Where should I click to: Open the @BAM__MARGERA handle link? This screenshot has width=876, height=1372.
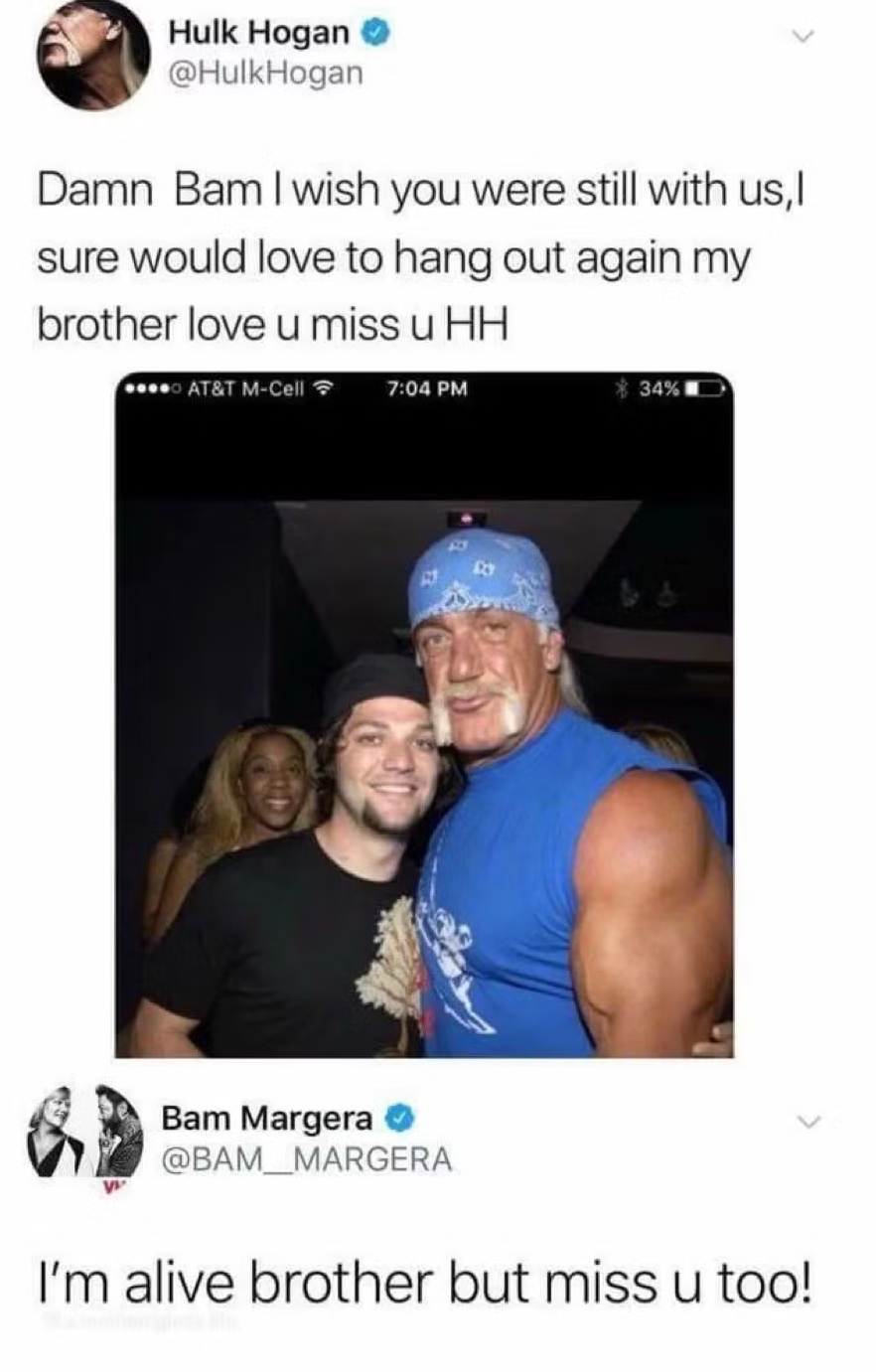[x=305, y=1159]
